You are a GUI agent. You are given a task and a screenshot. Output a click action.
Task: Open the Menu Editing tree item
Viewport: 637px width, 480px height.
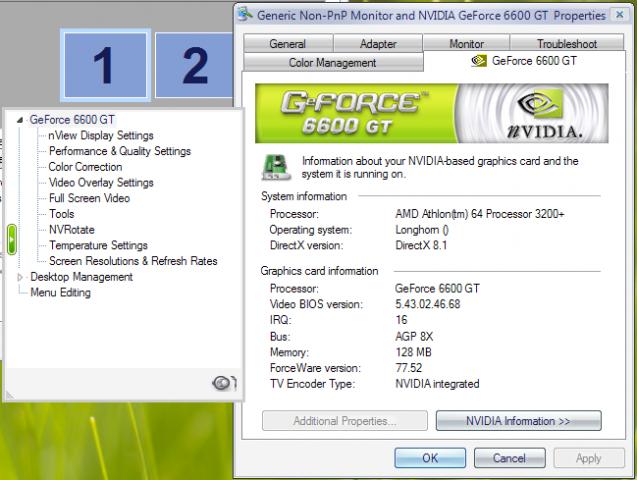(61, 293)
